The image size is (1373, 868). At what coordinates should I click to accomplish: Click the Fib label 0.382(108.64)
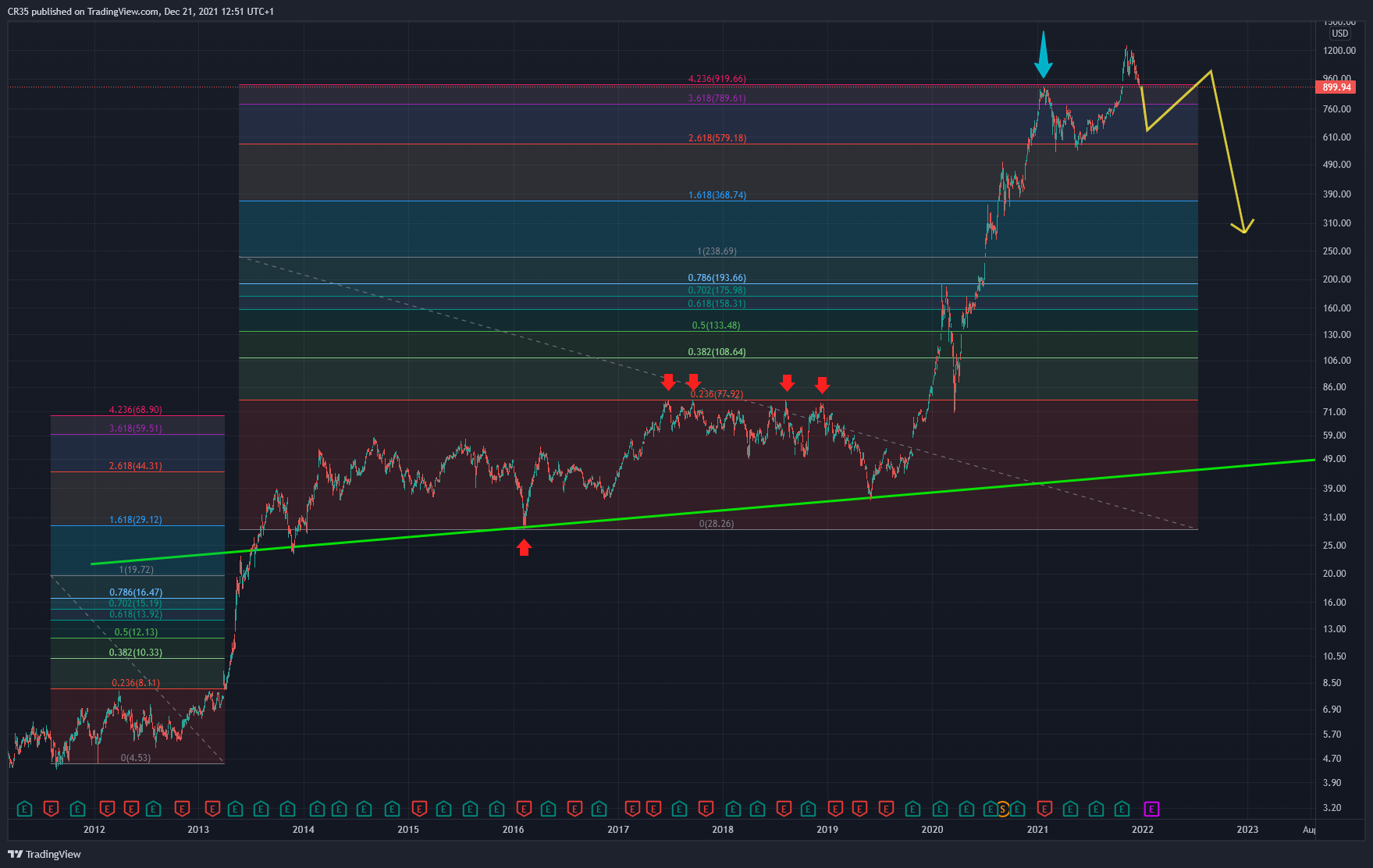[x=717, y=352]
